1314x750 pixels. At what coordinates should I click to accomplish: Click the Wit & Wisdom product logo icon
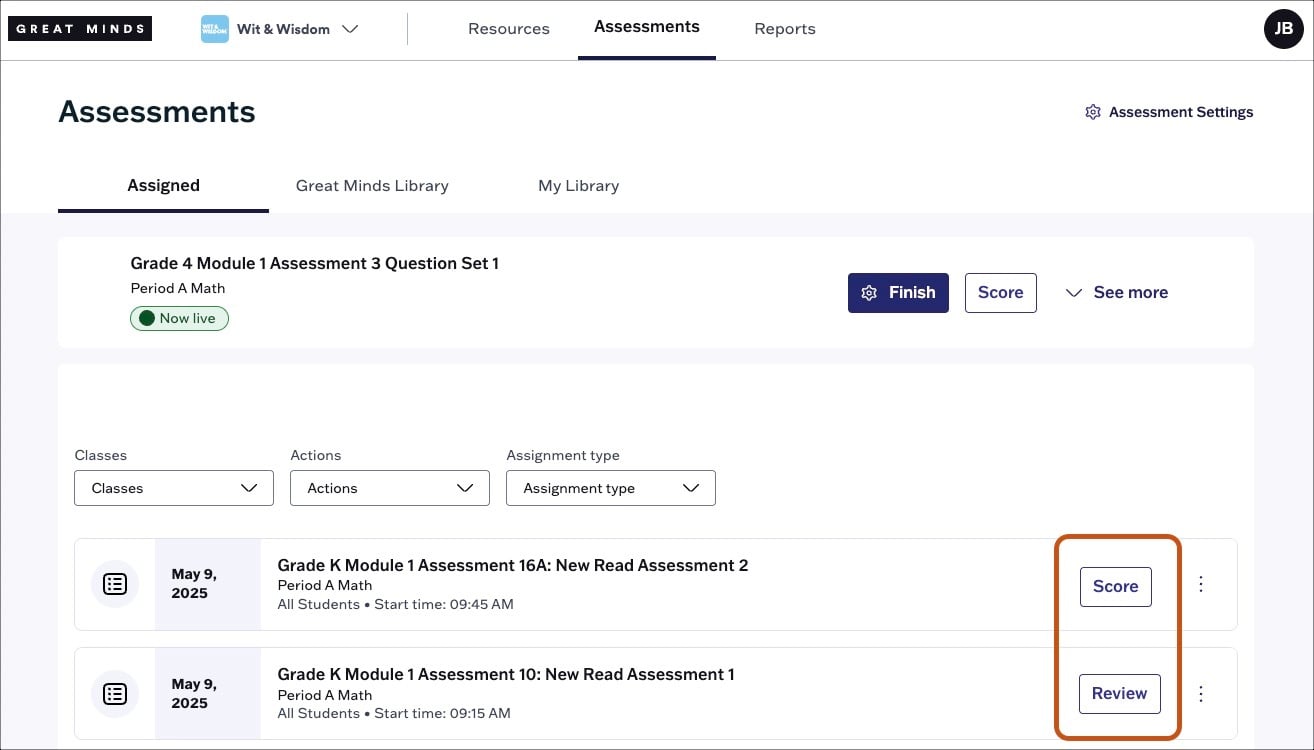click(213, 28)
